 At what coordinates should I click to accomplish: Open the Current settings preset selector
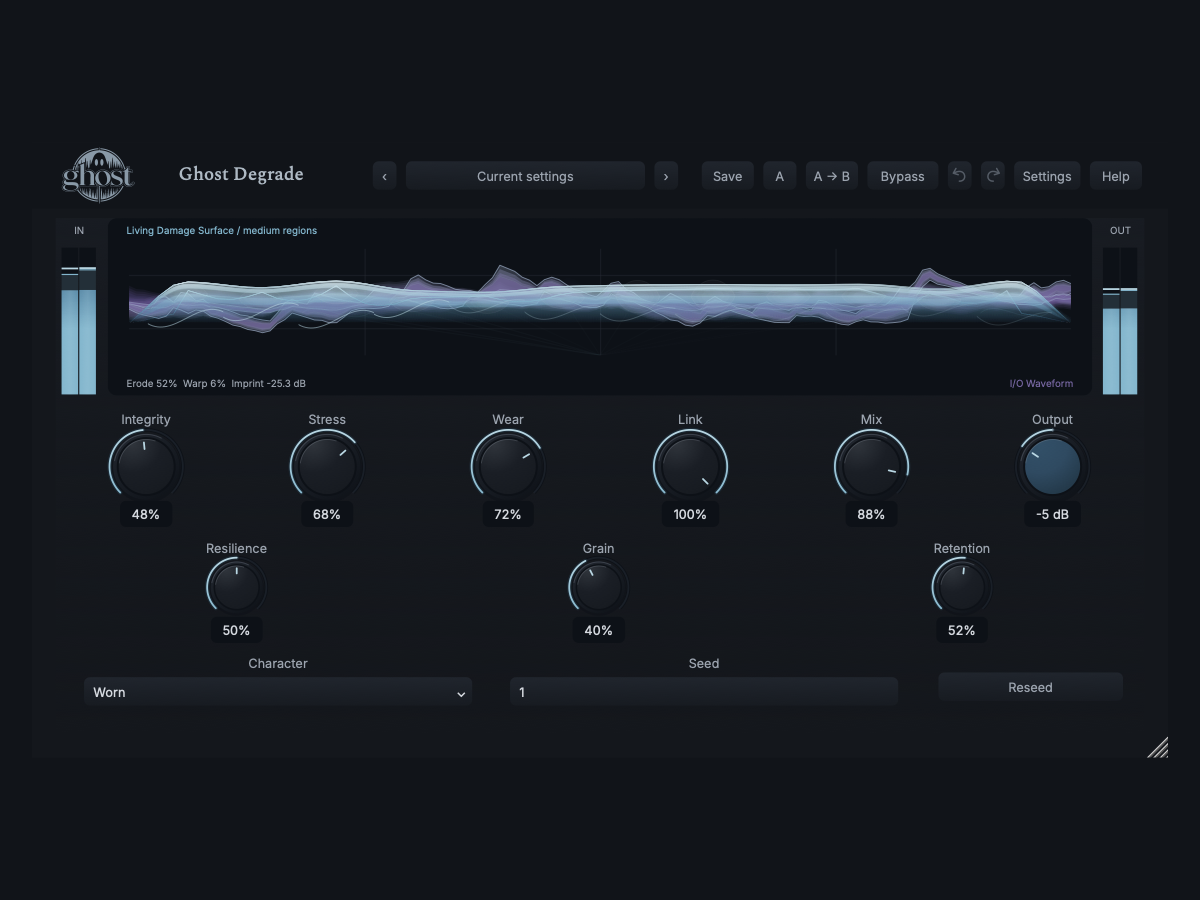tap(525, 176)
